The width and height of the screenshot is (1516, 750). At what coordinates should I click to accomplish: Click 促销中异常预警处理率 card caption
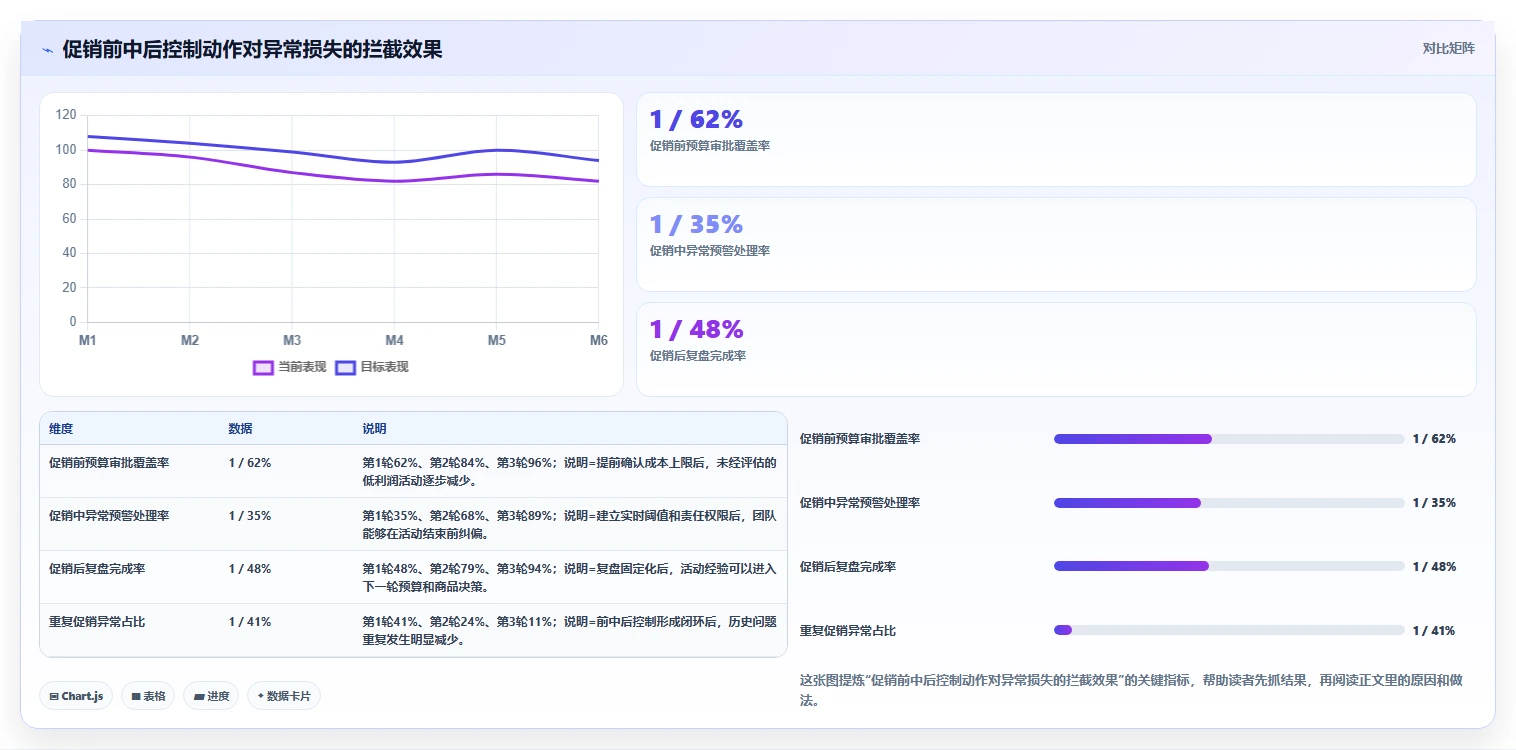click(709, 251)
